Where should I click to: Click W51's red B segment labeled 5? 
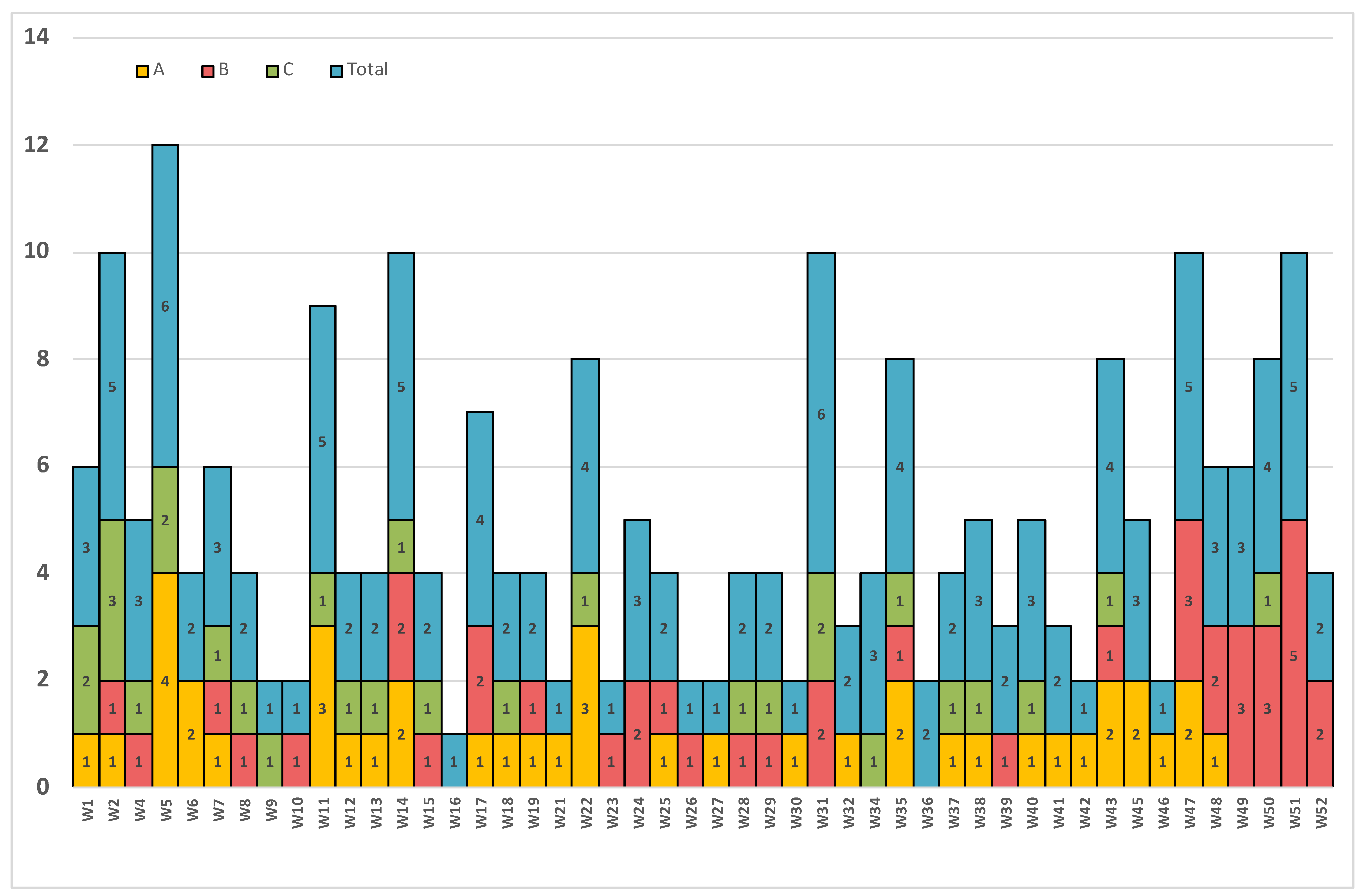pos(1294,654)
